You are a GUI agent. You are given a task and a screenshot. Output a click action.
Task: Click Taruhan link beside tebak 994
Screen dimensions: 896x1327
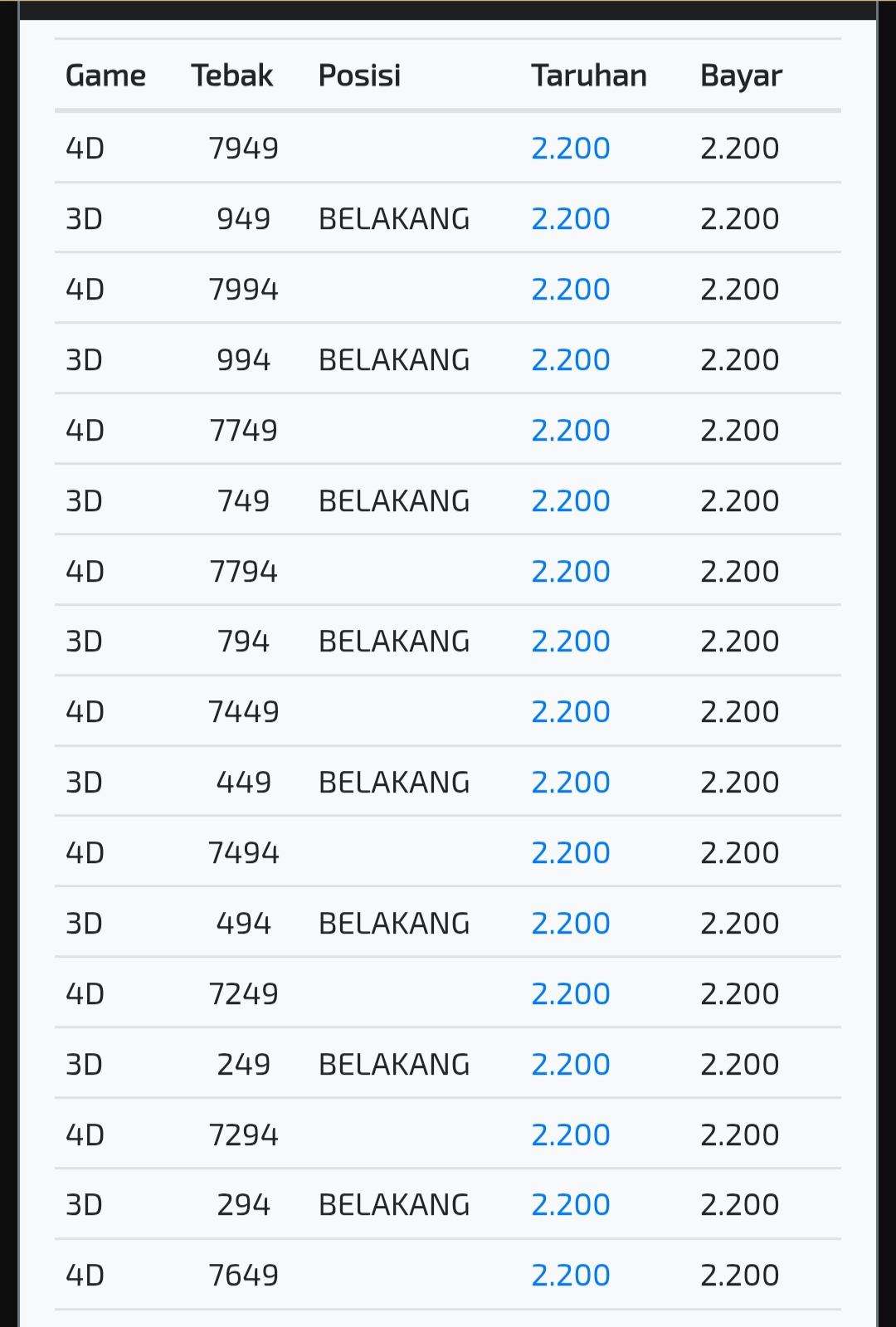click(571, 360)
